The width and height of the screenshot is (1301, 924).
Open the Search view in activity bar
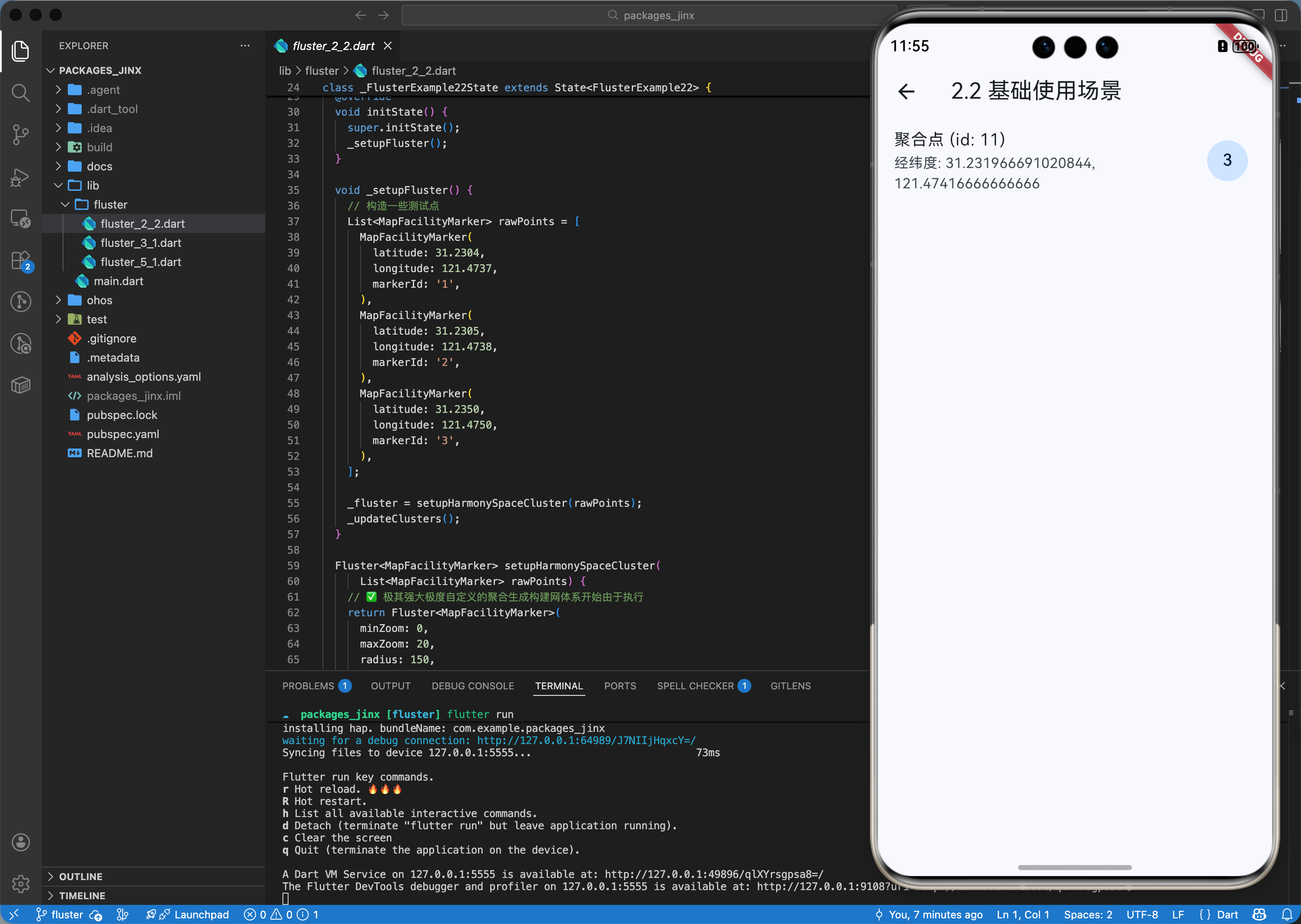(20, 92)
